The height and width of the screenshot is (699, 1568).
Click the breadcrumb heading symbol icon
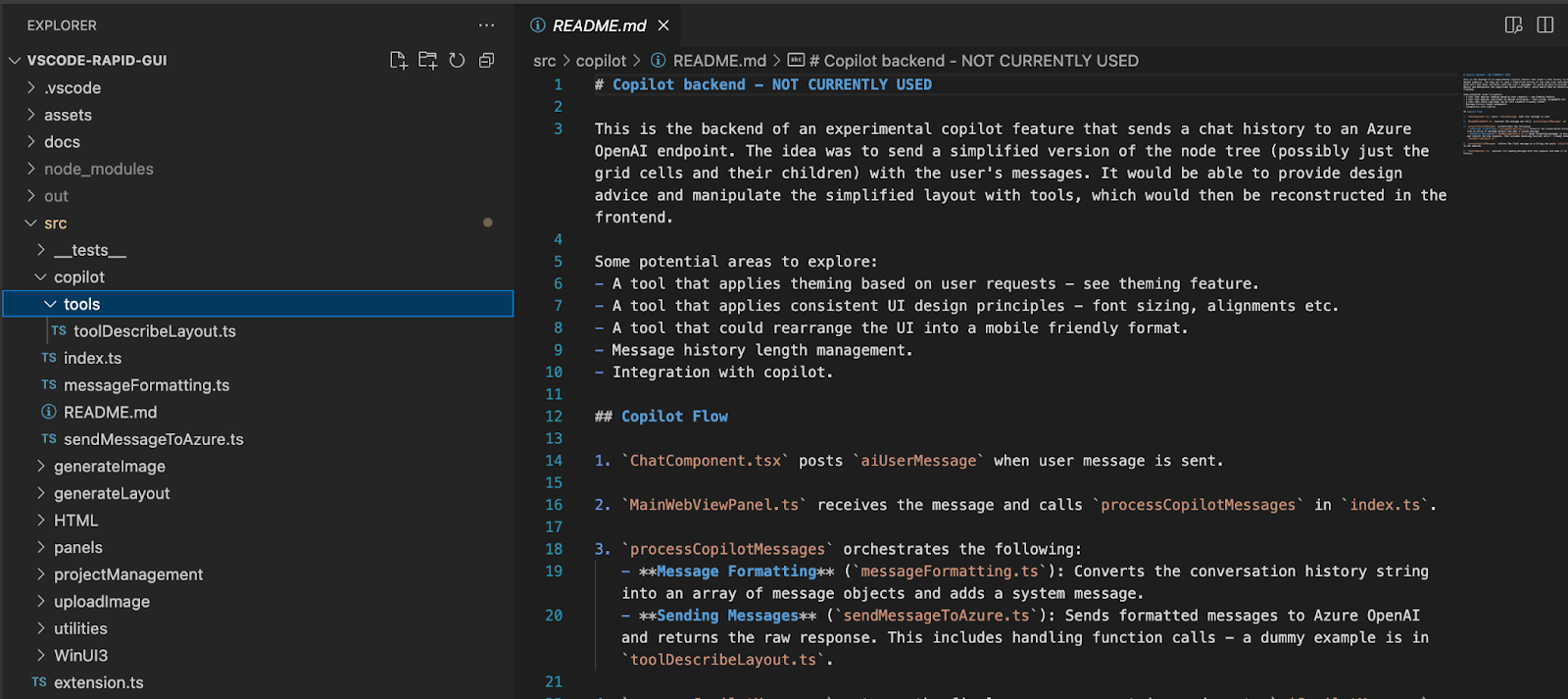(796, 61)
